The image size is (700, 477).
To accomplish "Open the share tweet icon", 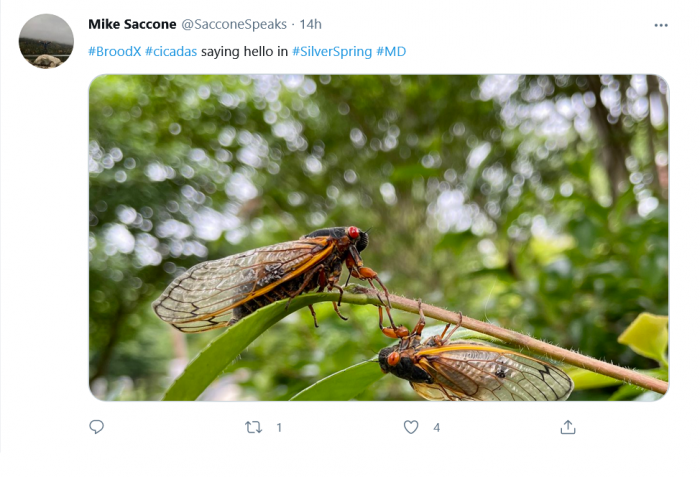I will [568, 427].
